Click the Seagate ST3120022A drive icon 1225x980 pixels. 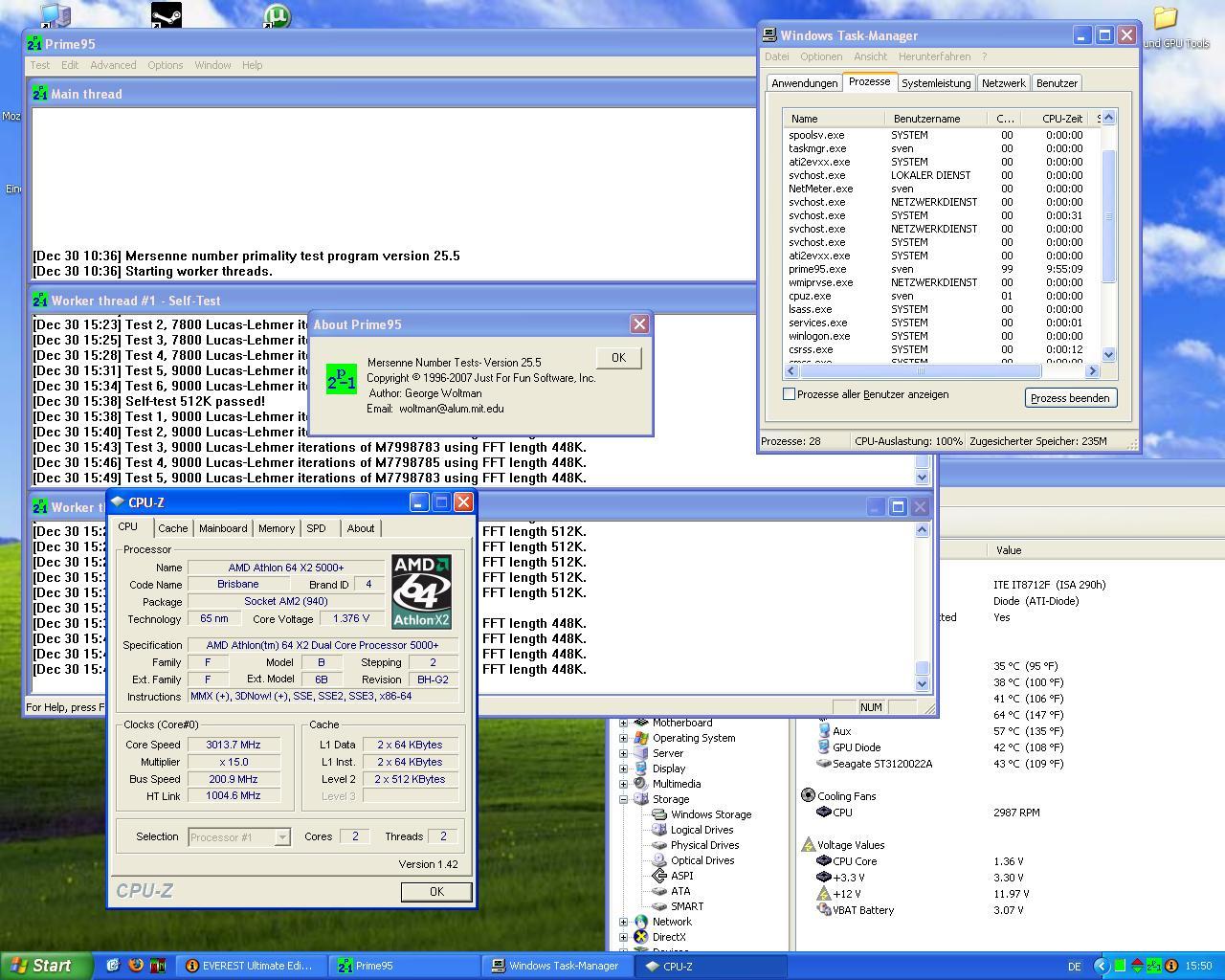823,764
